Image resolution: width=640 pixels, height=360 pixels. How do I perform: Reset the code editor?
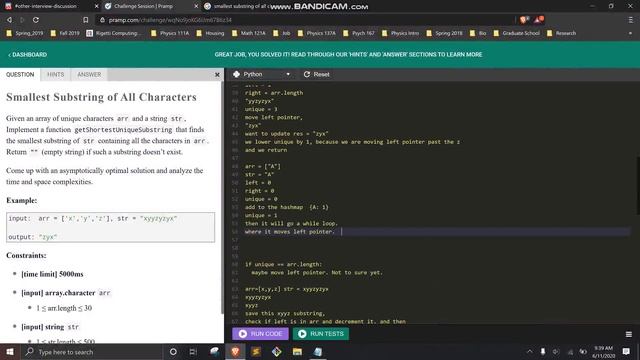pos(316,74)
